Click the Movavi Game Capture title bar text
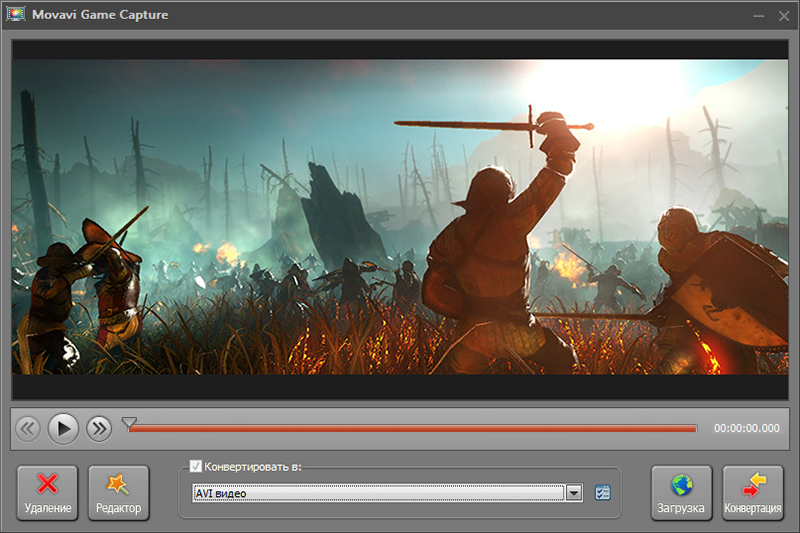The width and height of the screenshot is (800, 533). pos(99,15)
